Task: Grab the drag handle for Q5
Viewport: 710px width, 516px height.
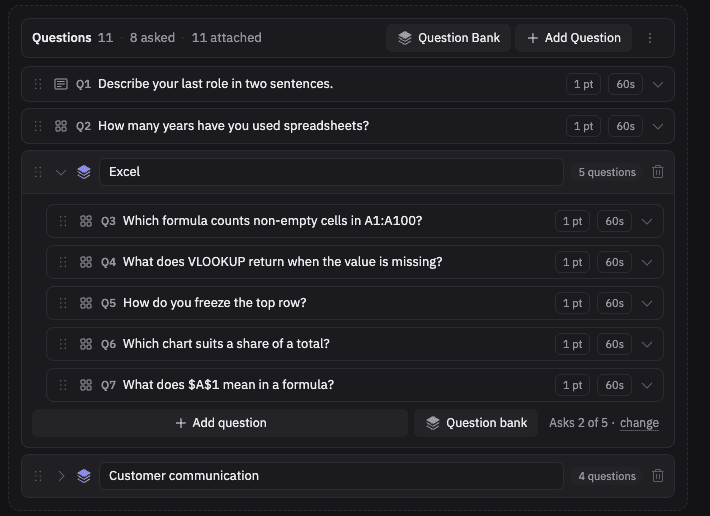Action: 63,303
